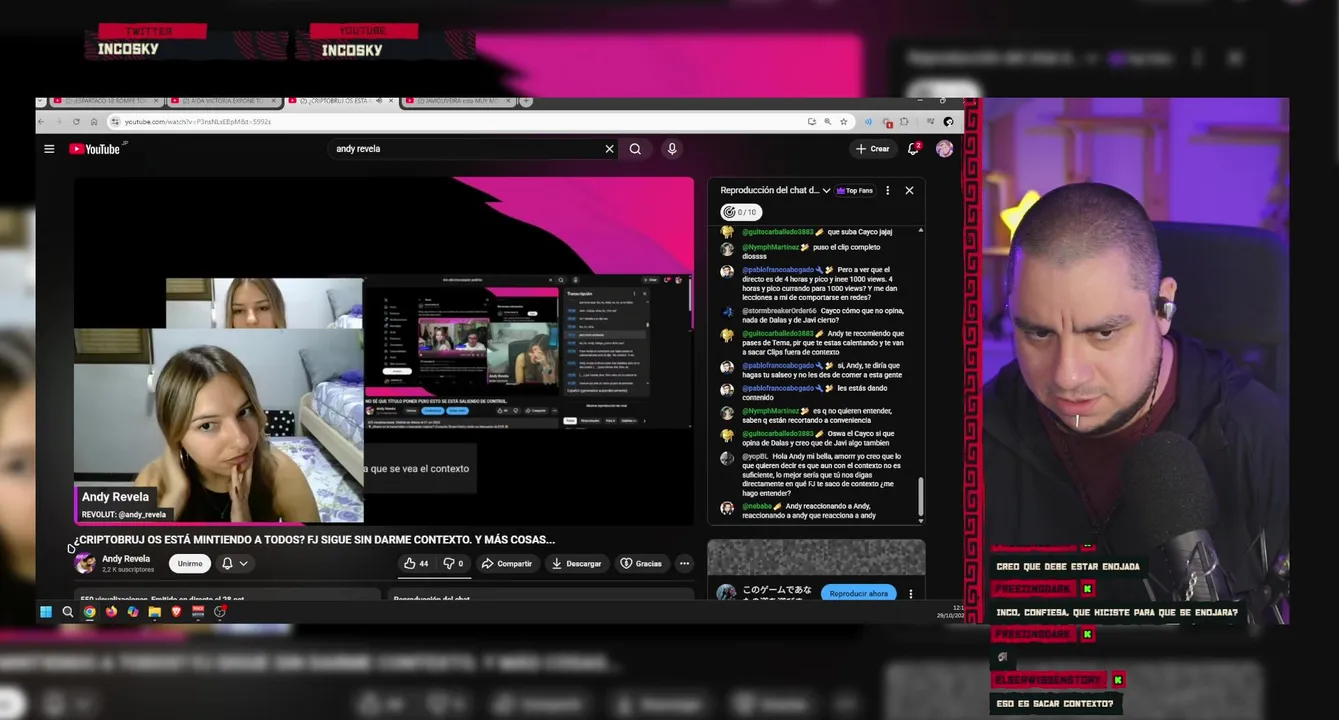Viewport: 1339px width, 720px height.
Task: Open Chrome from the taskbar
Action: click(x=90, y=612)
